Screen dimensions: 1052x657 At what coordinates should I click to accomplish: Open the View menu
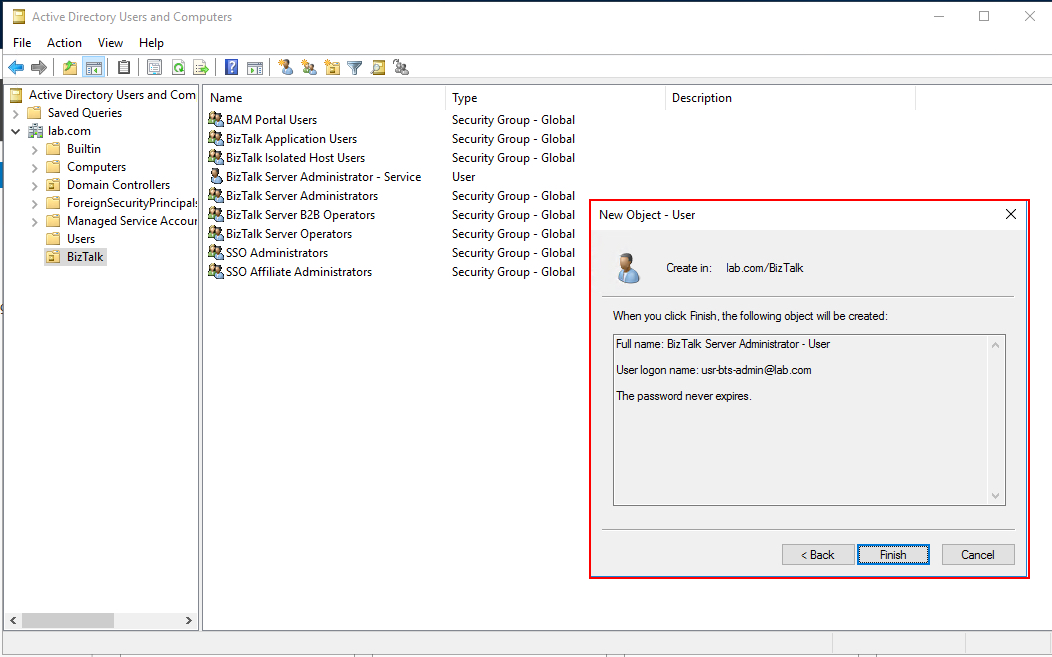[x=110, y=43]
